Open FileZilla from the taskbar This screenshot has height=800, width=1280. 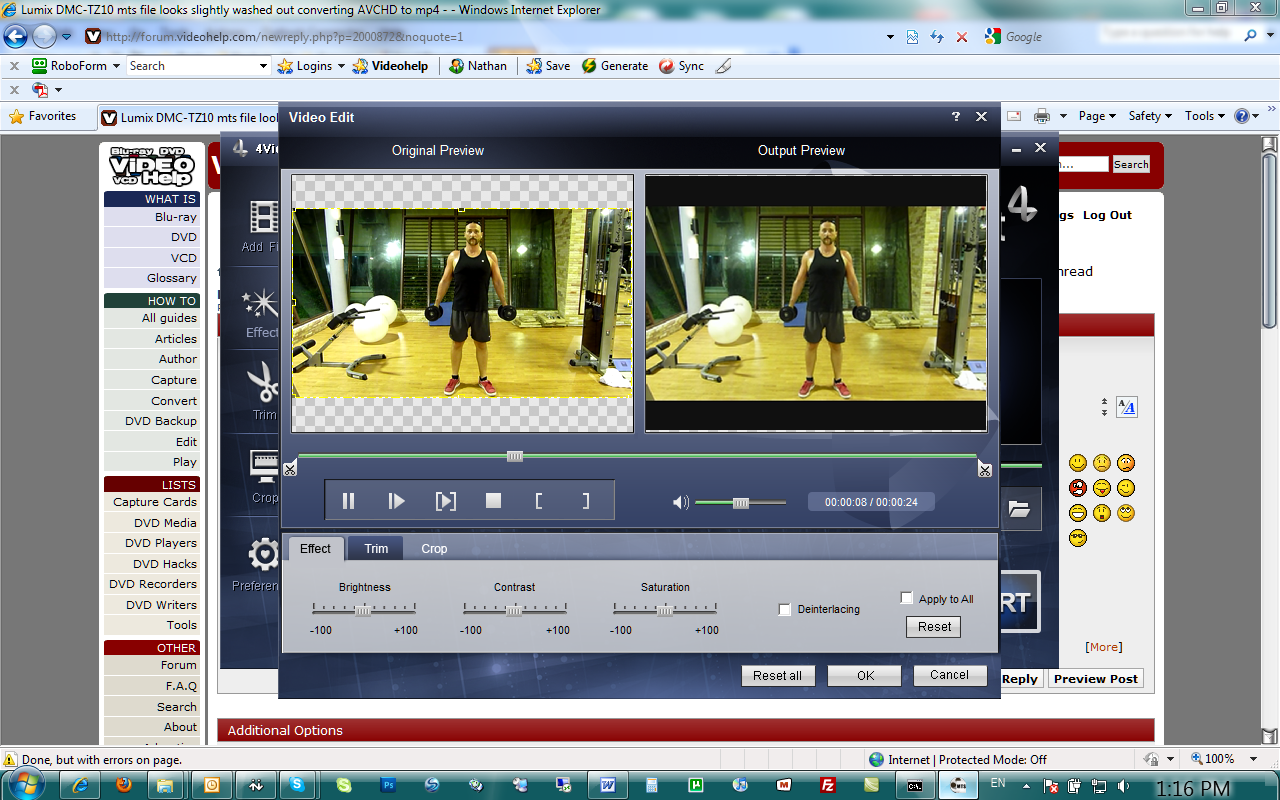point(827,785)
